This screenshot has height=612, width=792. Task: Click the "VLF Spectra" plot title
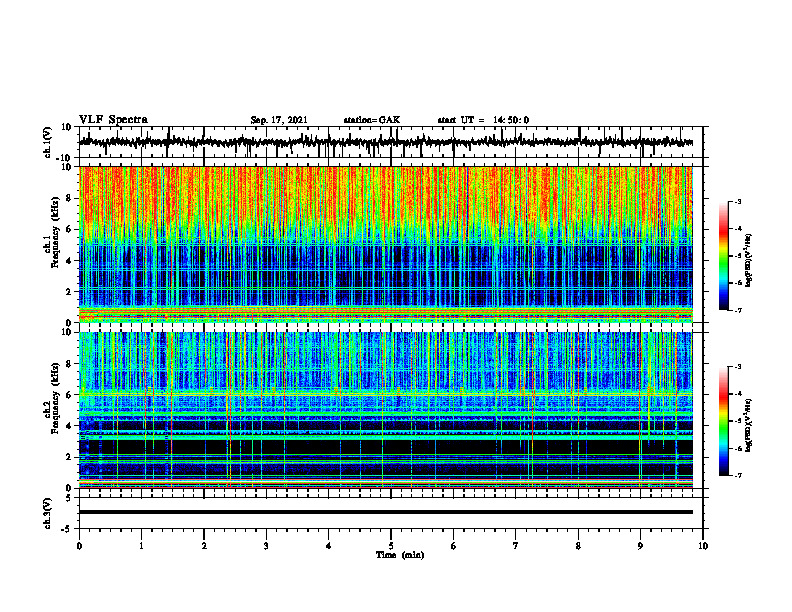113,120
